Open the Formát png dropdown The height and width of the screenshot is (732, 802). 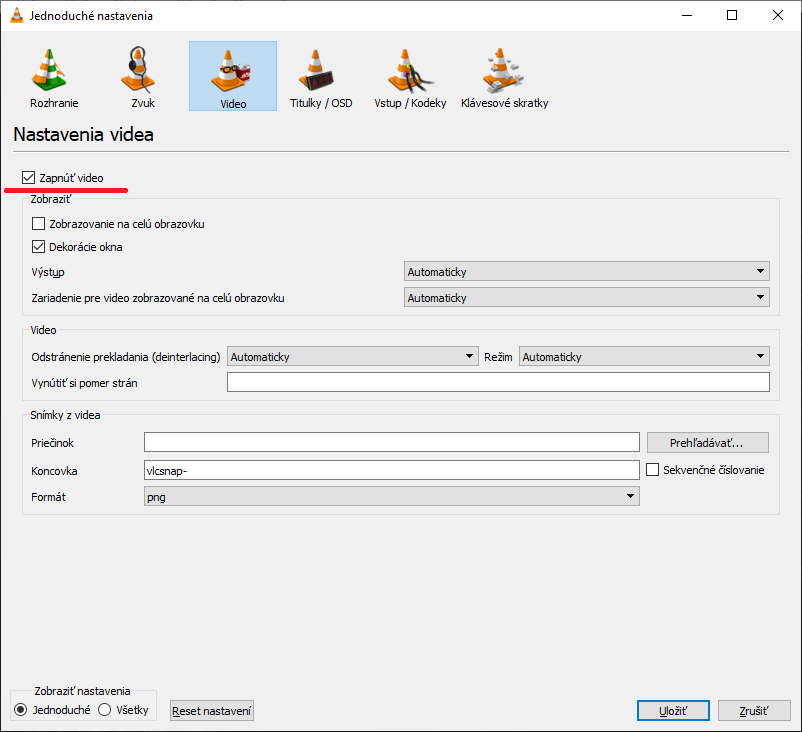point(392,496)
